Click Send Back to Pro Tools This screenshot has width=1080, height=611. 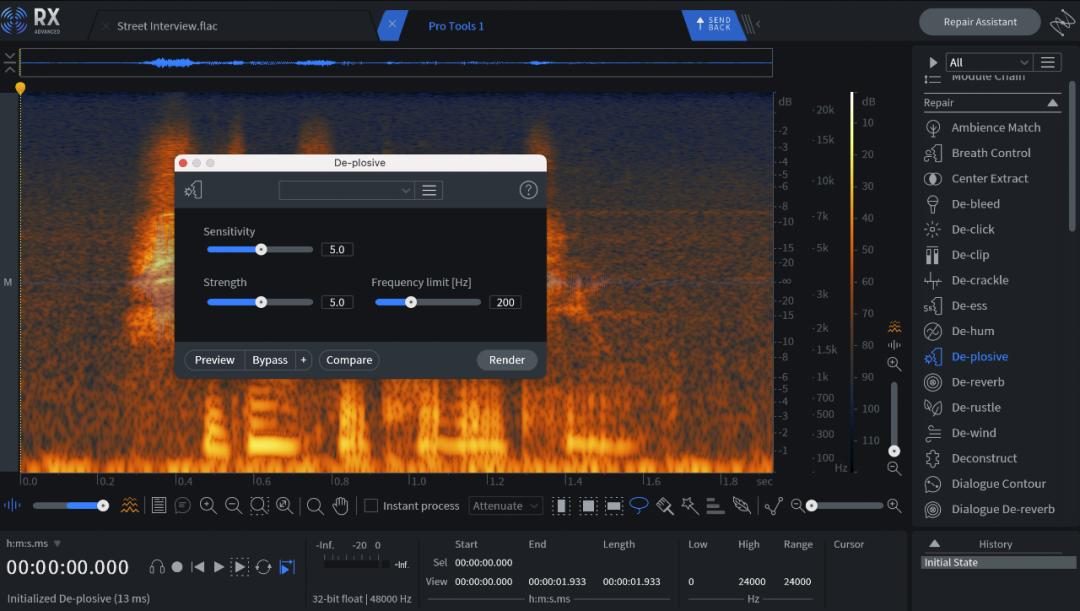coord(714,24)
